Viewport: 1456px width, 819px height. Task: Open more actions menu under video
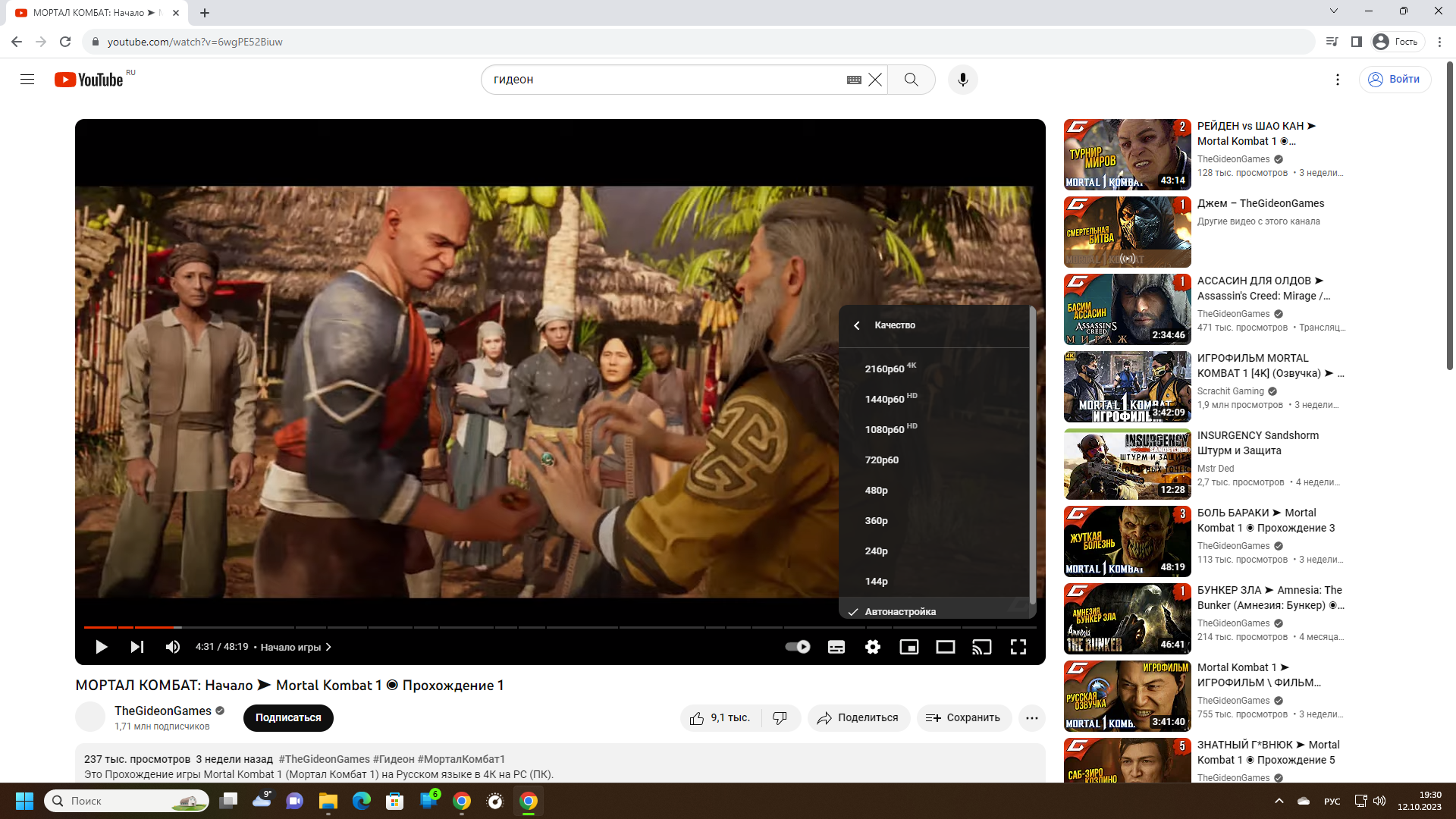click(x=1032, y=717)
